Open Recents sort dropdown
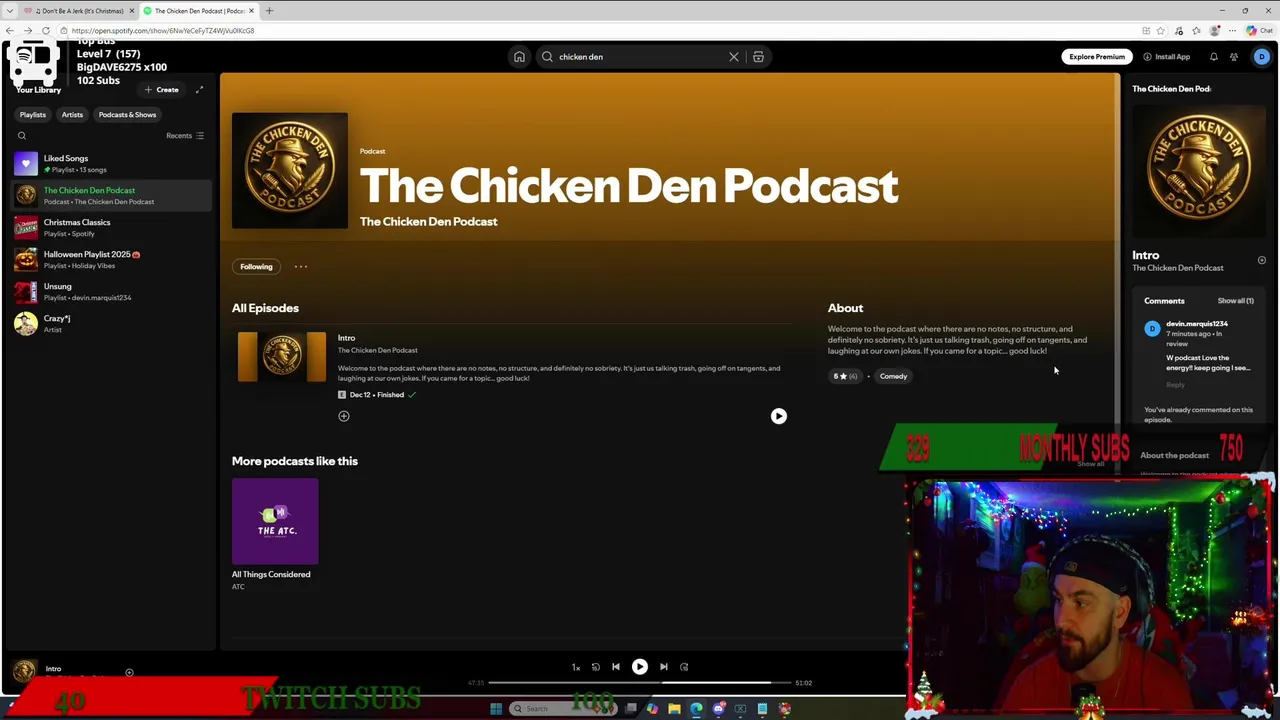Image resolution: width=1280 pixels, height=720 pixels. tap(185, 136)
